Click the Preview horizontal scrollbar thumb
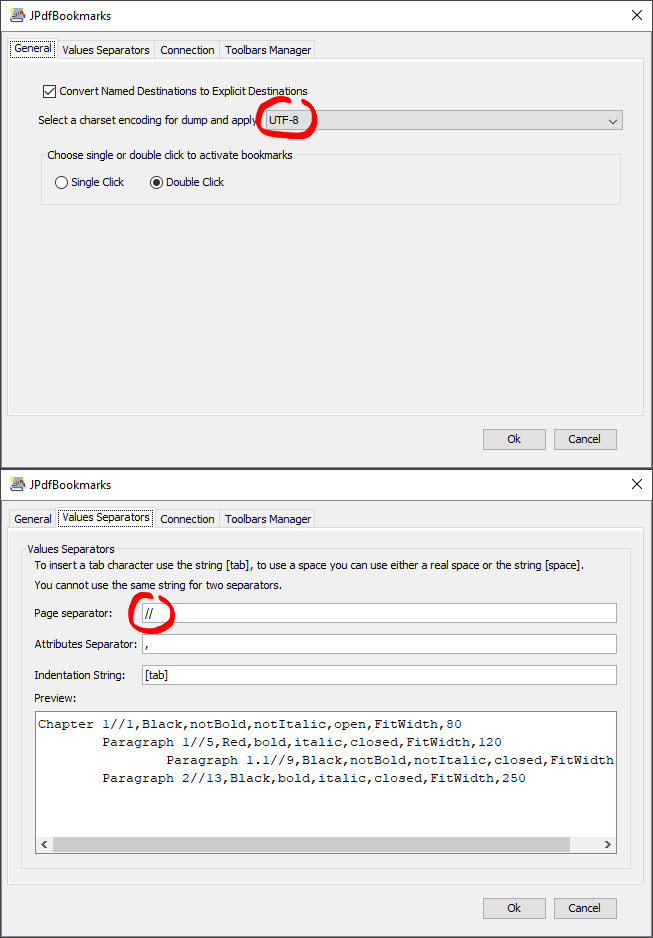 (x=312, y=845)
